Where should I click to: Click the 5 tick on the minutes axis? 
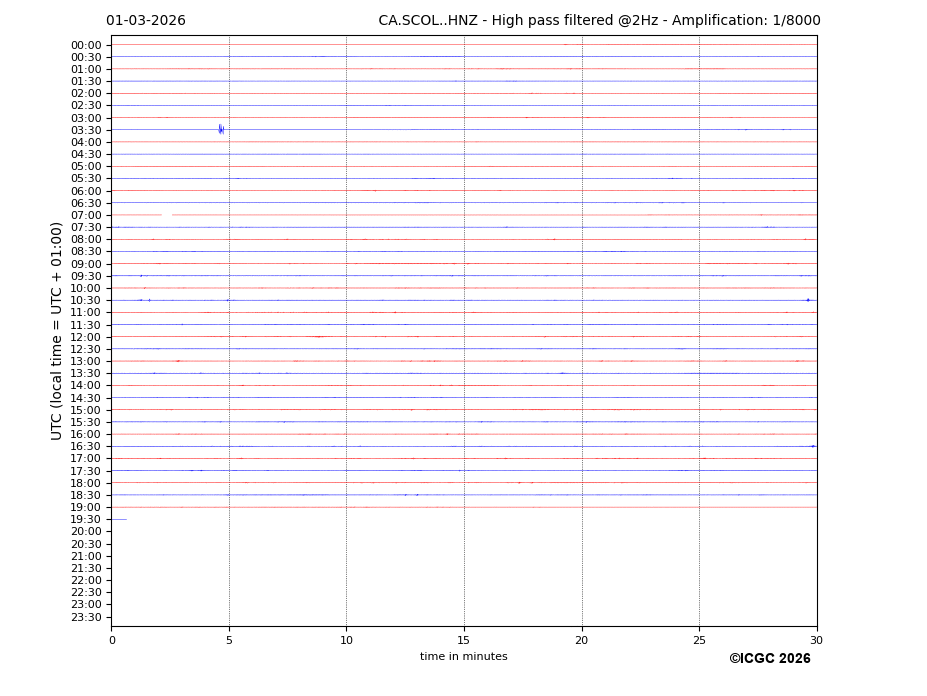pos(229,640)
